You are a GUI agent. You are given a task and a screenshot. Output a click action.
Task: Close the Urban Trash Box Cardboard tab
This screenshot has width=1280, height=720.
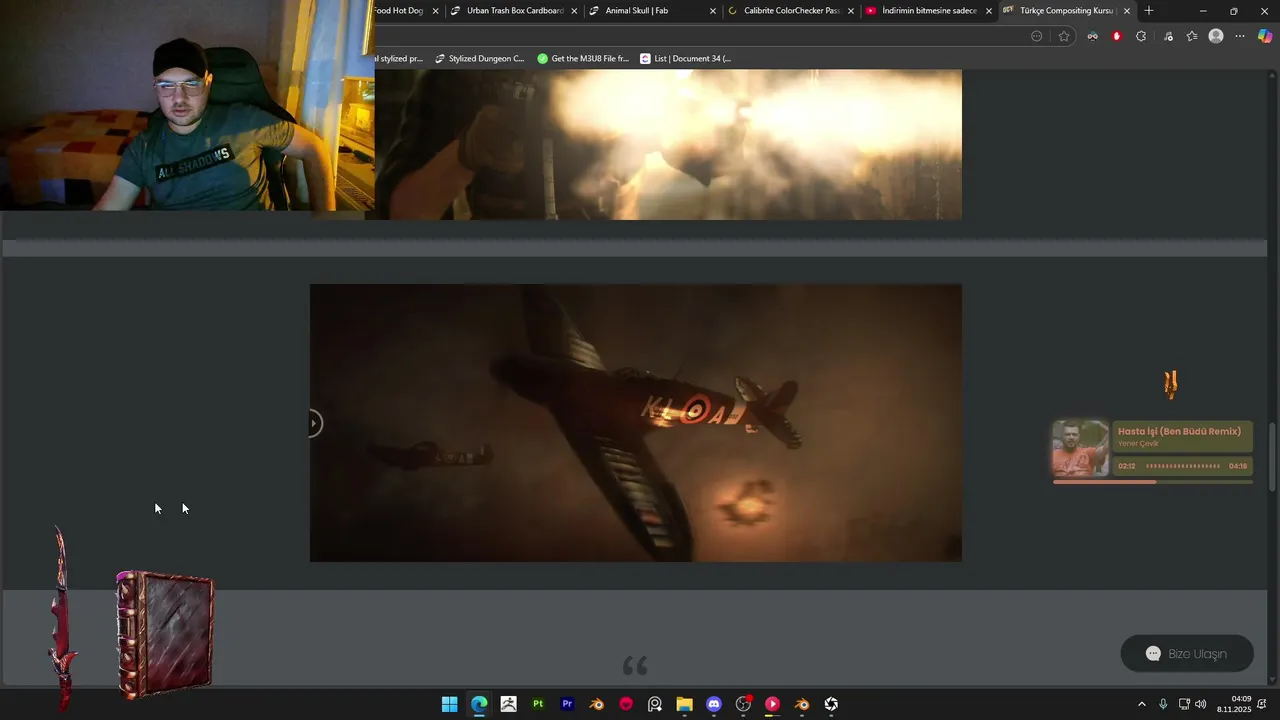click(x=574, y=11)
